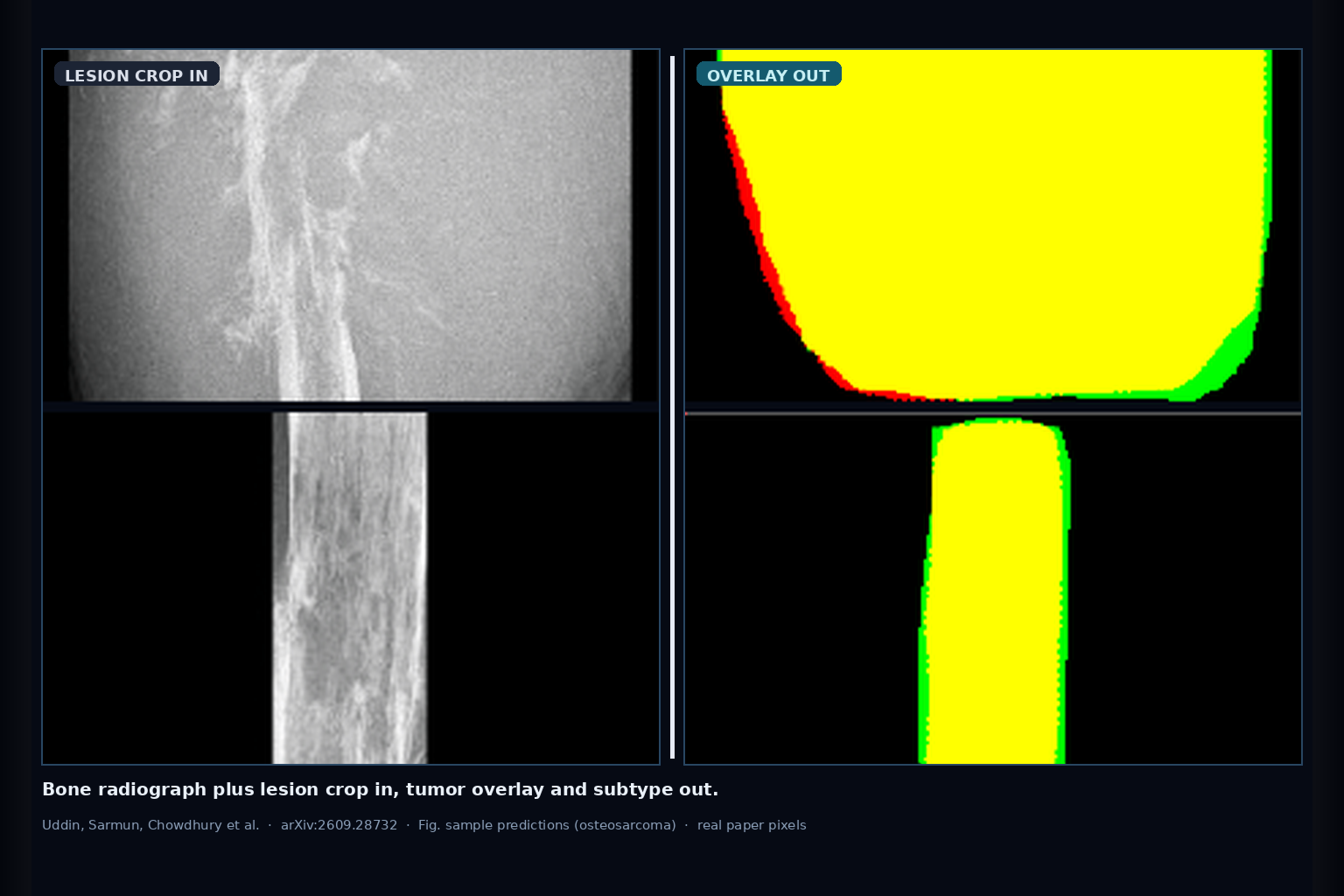Click the 'Fig. sample predictions (osteosarcoma)' text
The width and height of the screenshot is (1344, 896).
[547, 825]
